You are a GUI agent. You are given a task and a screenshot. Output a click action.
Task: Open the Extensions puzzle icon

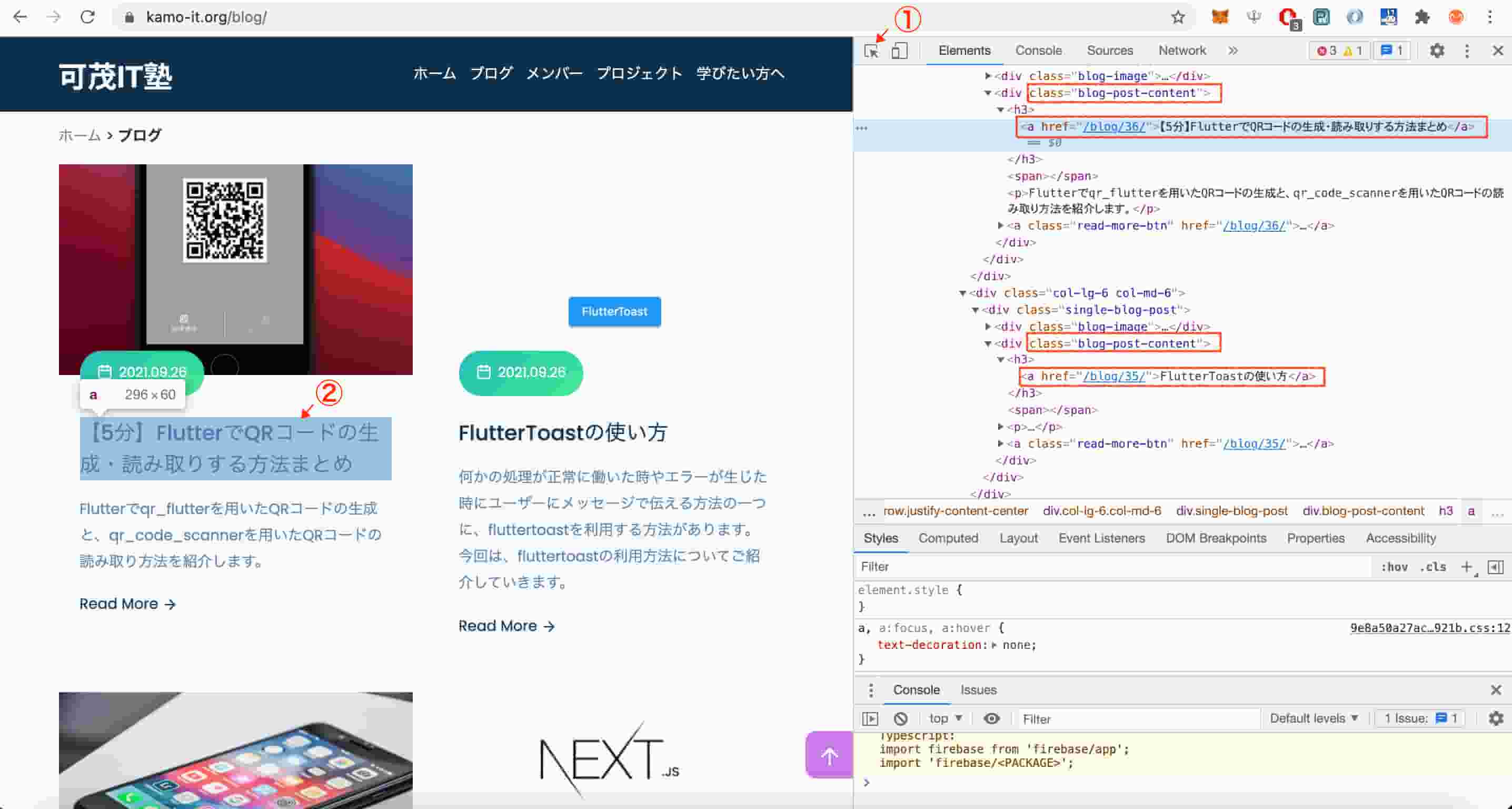tap(1421, 17)
